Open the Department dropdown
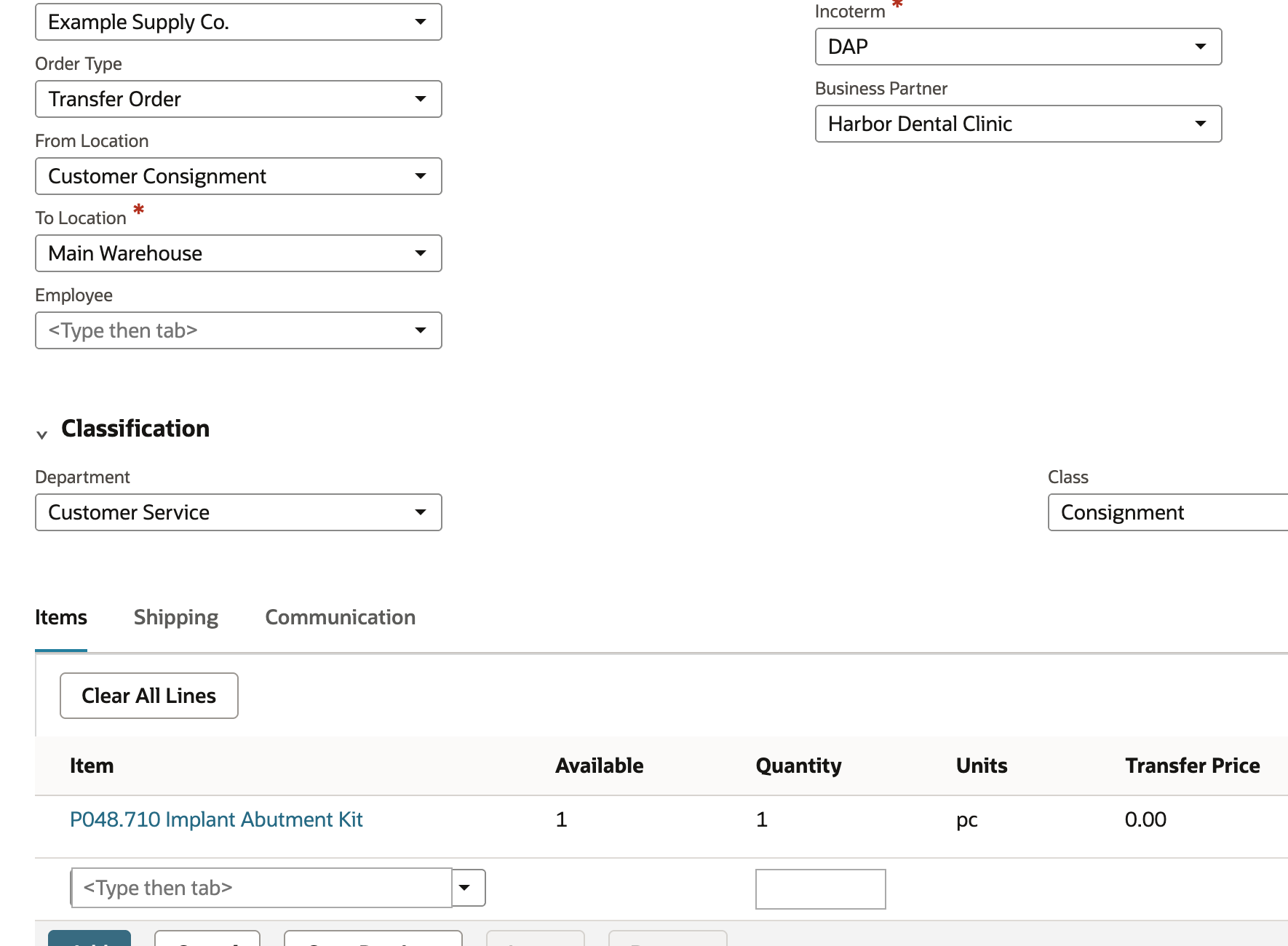Viewport: 1288px width, 946px height. click(x=239, y=512)
